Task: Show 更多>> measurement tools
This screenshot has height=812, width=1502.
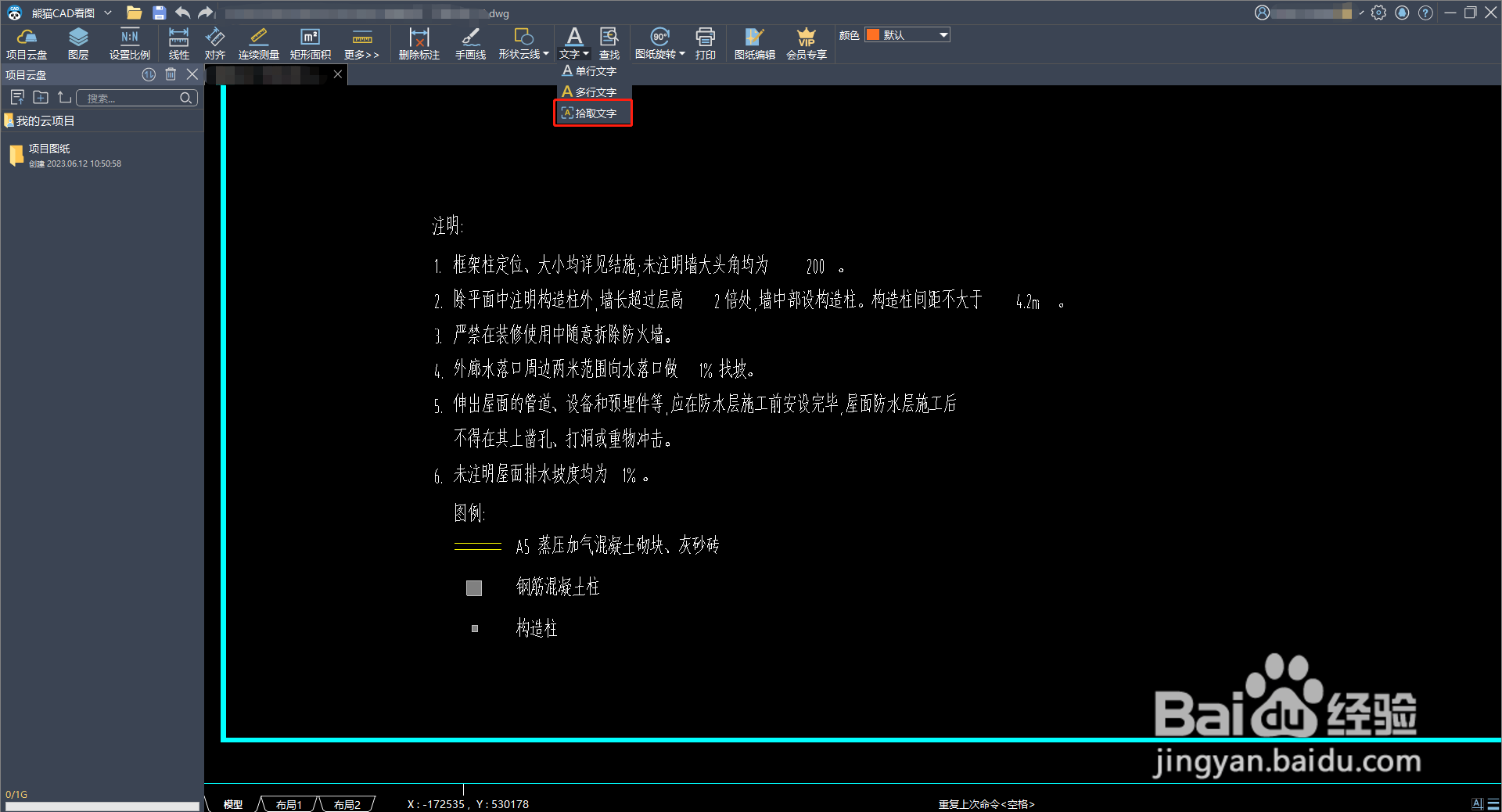Action: (362, 44)
